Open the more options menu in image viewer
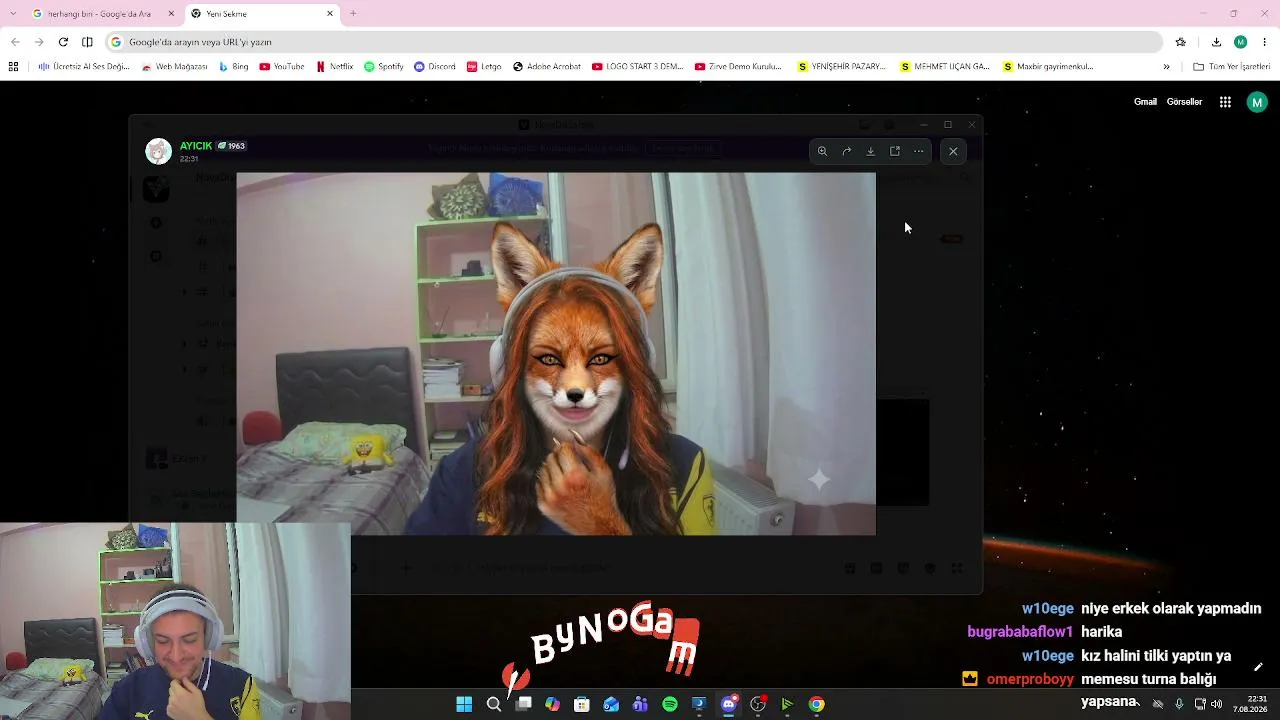The image size is (1280, 720). [919, 151]
